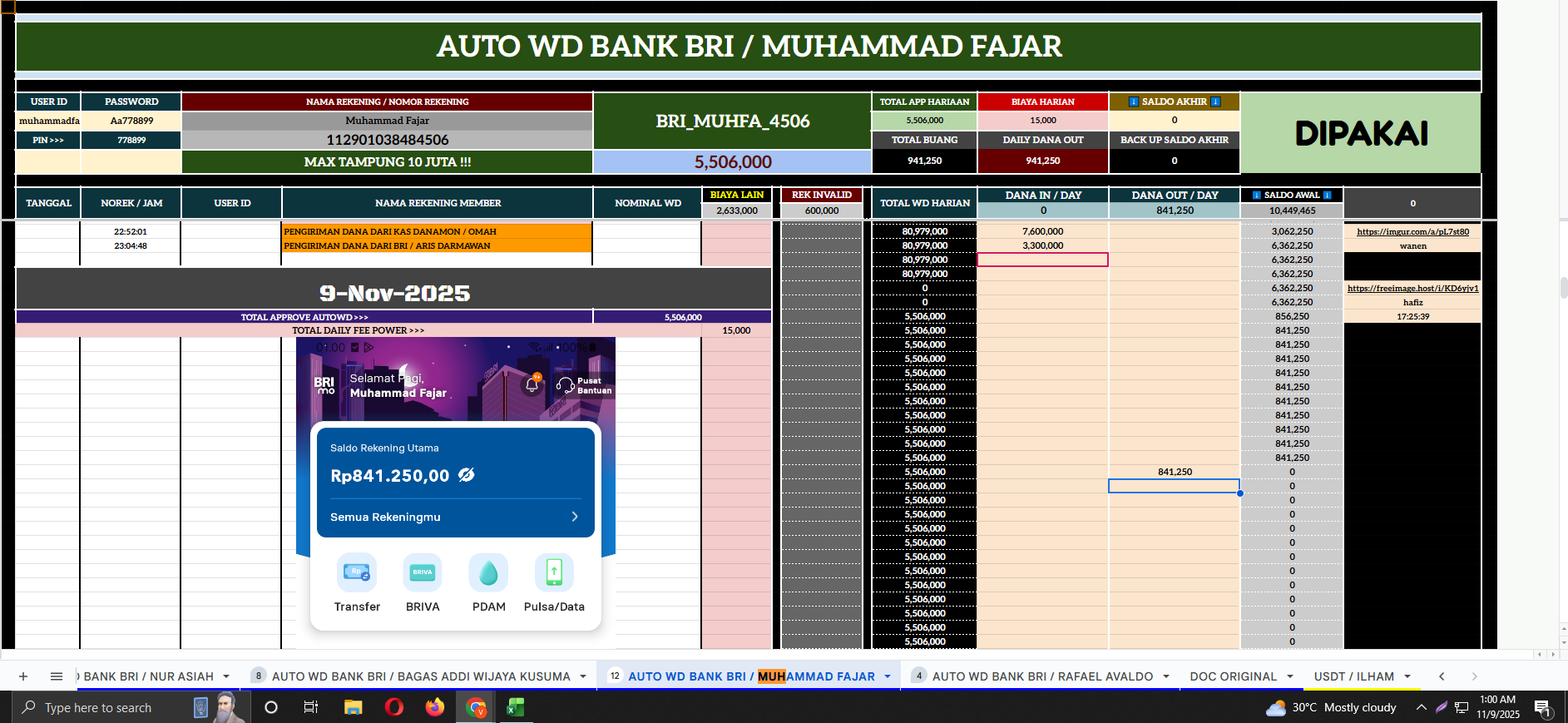Select the blue-outlined cell below 841,250
Viewport: 1568px width, 723px height.
[x=1174, y=486]
